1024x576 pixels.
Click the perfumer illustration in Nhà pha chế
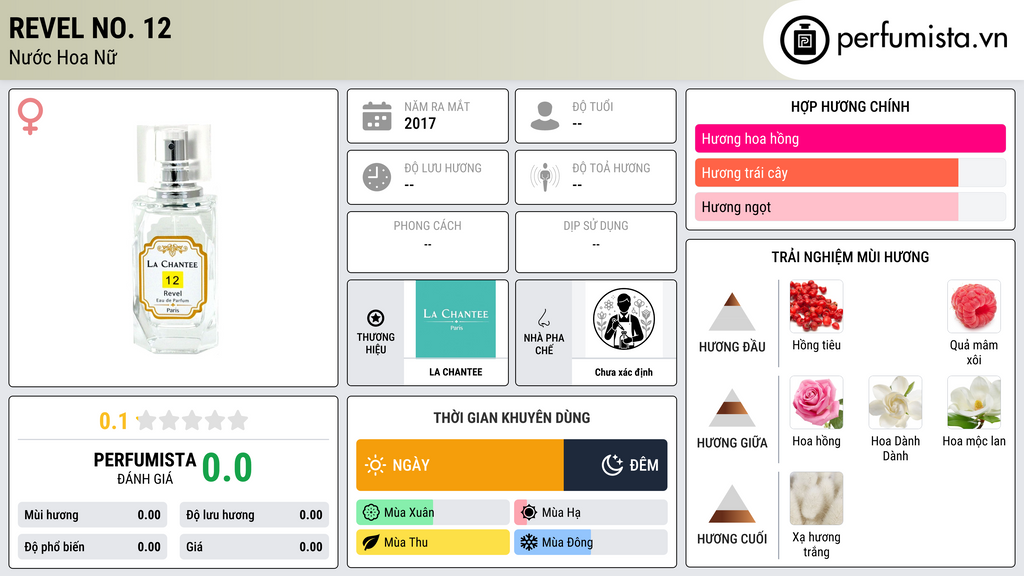pos(624,319)
